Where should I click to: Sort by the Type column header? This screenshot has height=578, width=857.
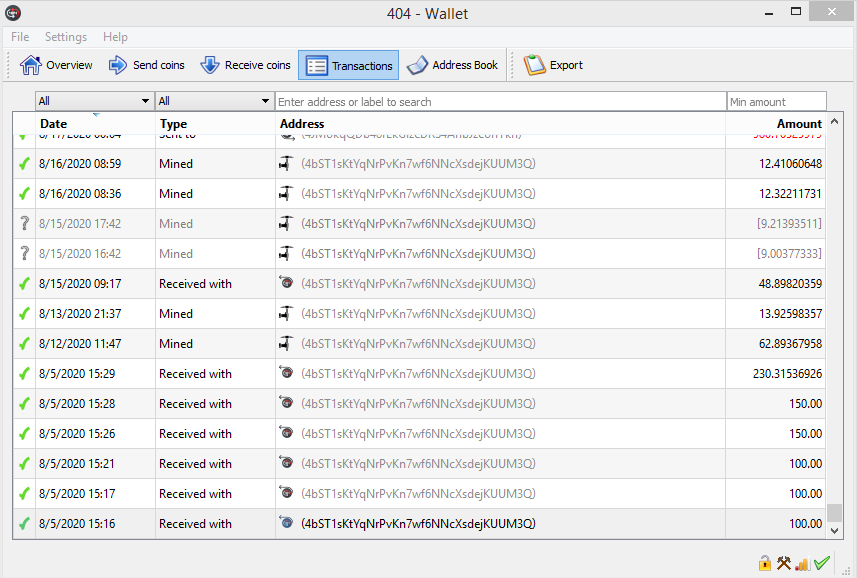(x=215, y=123)
